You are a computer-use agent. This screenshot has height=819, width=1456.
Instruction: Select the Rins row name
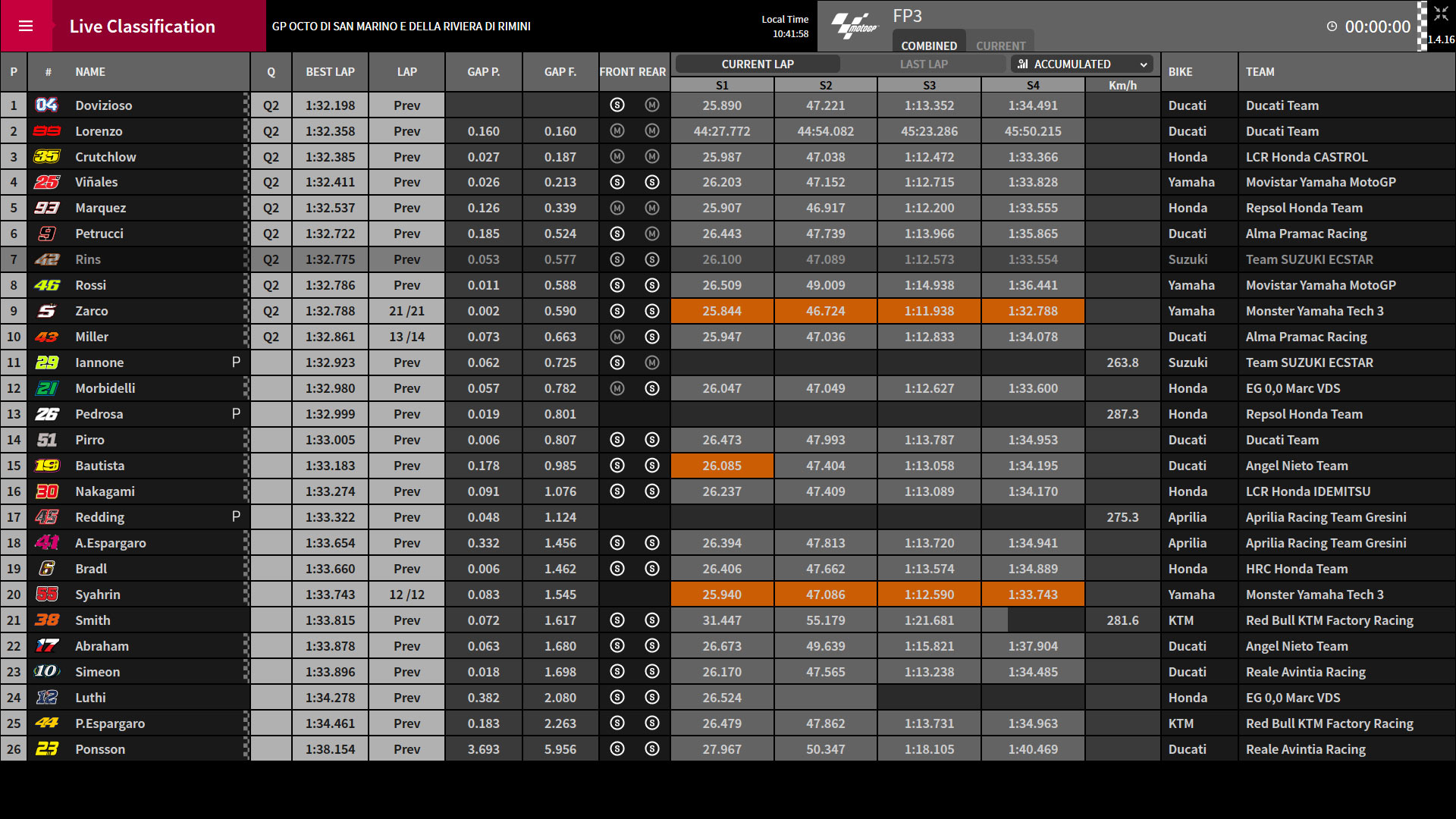[88, 259]
